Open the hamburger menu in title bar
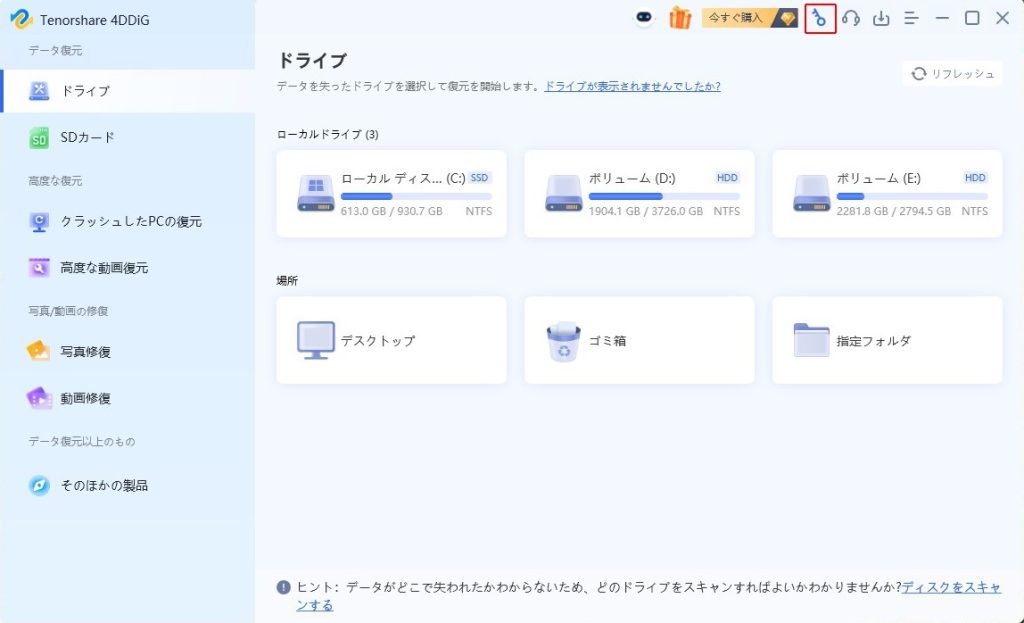This screenshot has height=623, width=1024. click(911, 18)
